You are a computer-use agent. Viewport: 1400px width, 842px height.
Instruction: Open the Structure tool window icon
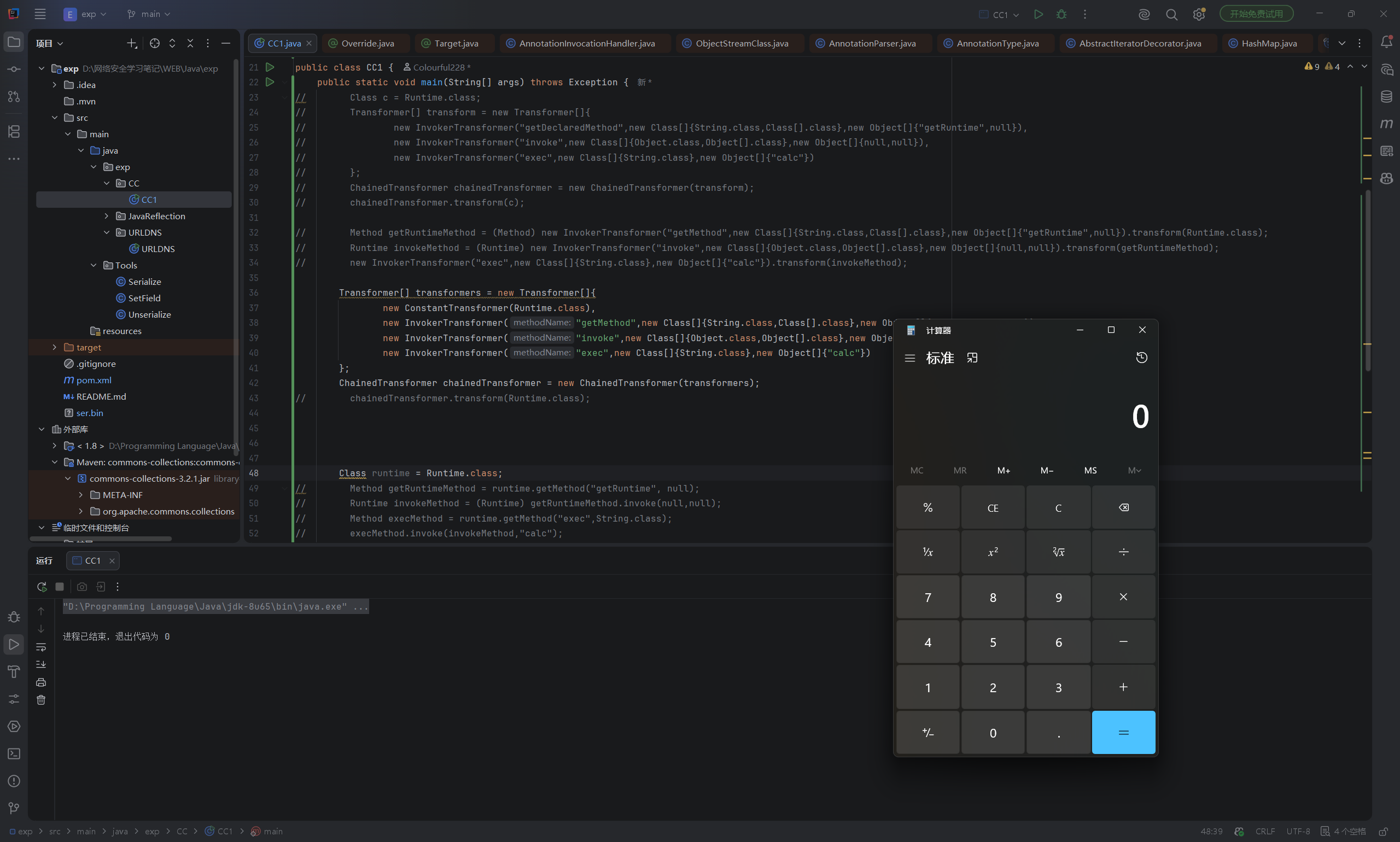point(14,132)
